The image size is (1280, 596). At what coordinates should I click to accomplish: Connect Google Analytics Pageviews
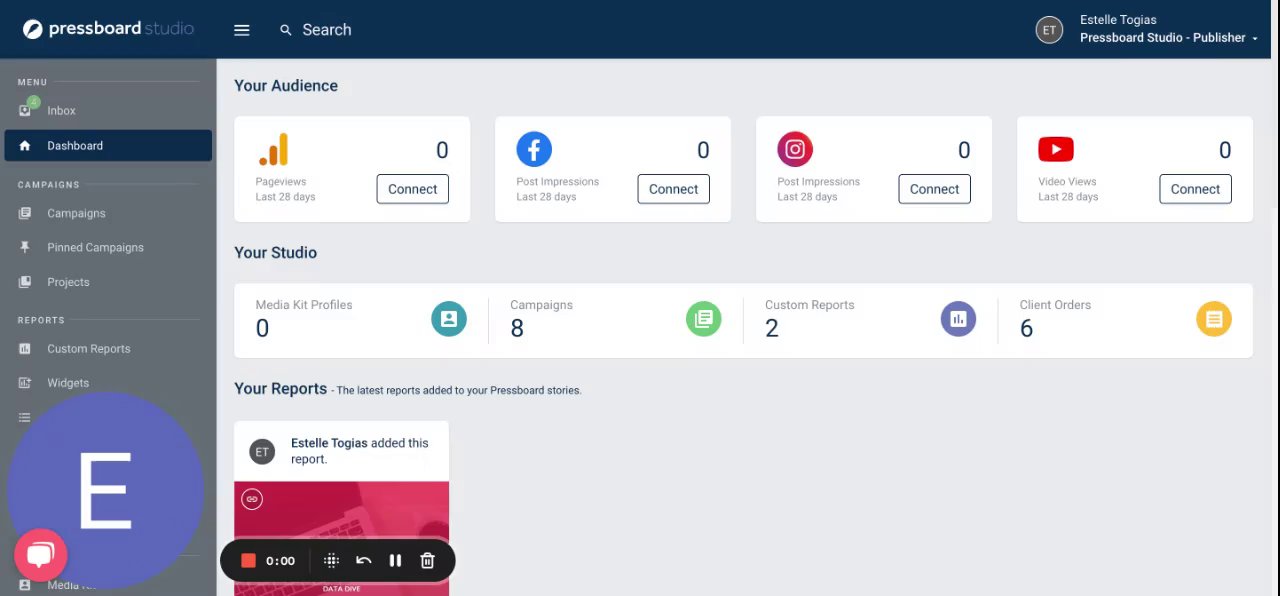click(412, 189)
